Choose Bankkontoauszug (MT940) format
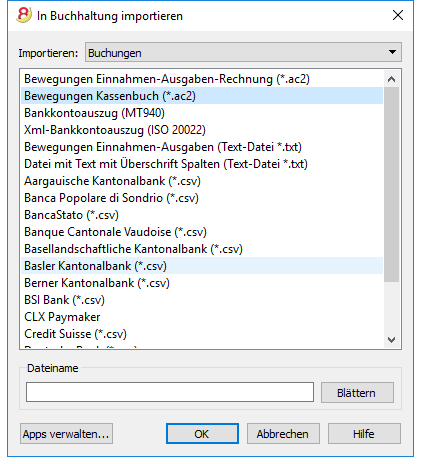 [x=202, y=113]
